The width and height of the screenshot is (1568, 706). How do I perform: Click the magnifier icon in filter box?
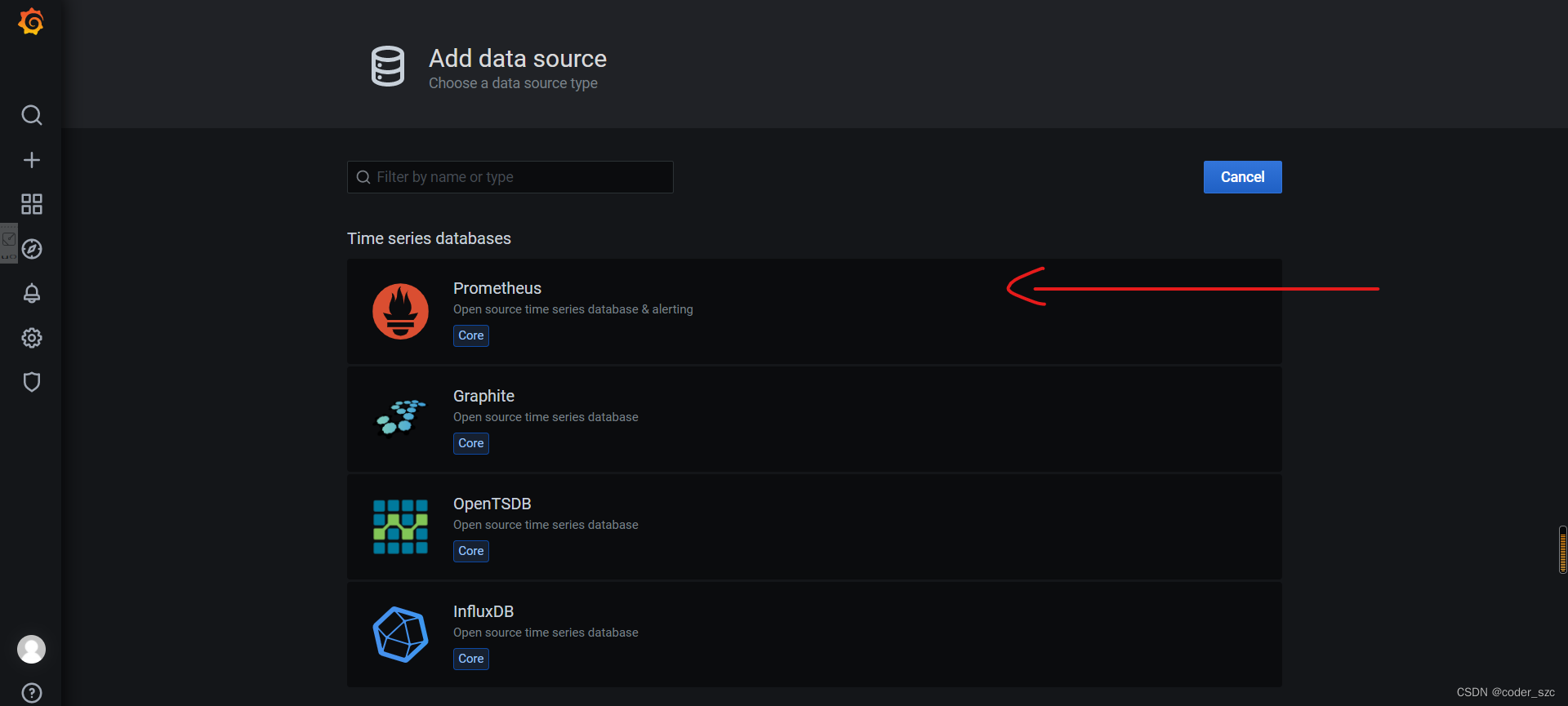[363, 177]
